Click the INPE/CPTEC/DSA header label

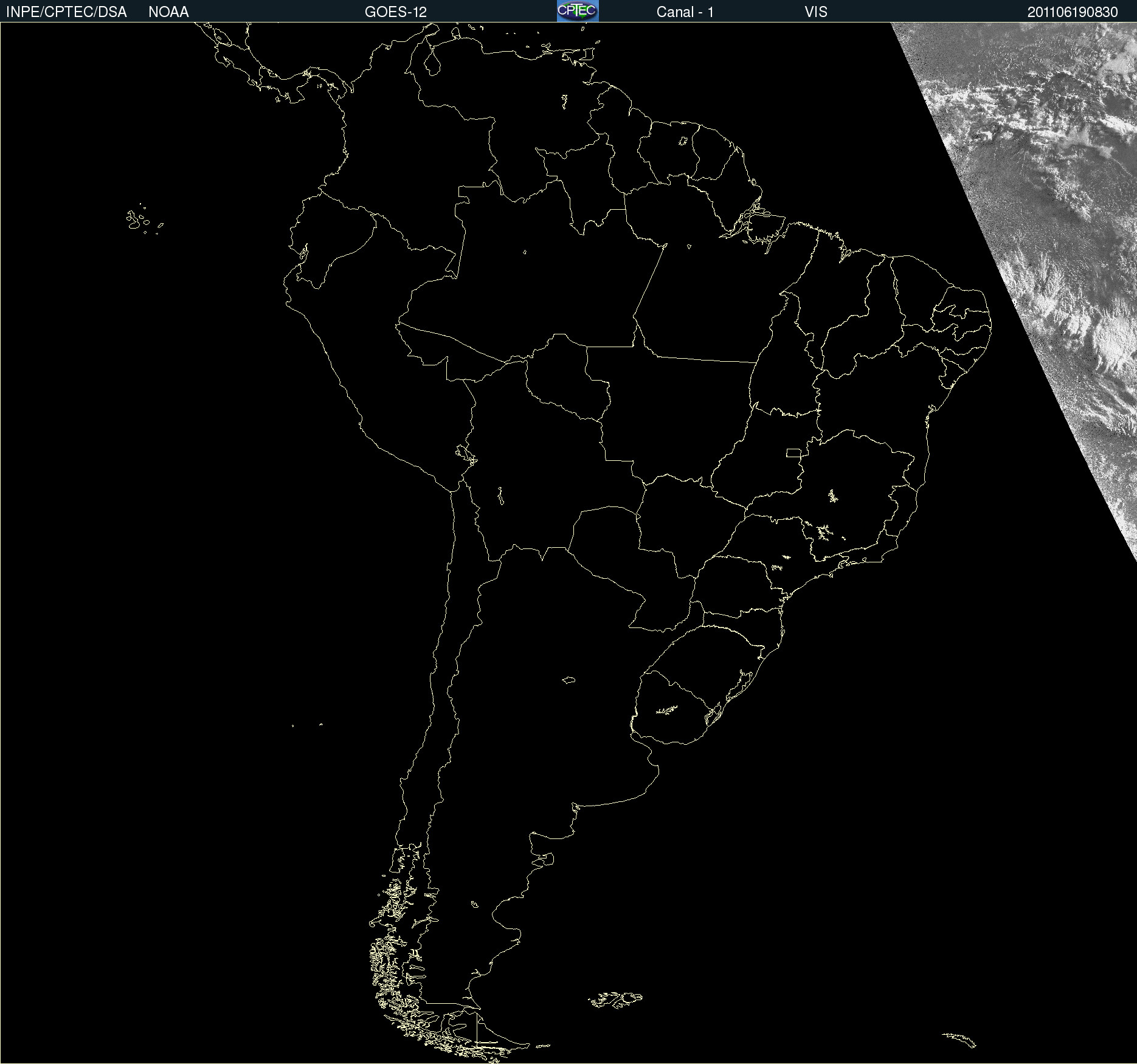coord(66,12)
